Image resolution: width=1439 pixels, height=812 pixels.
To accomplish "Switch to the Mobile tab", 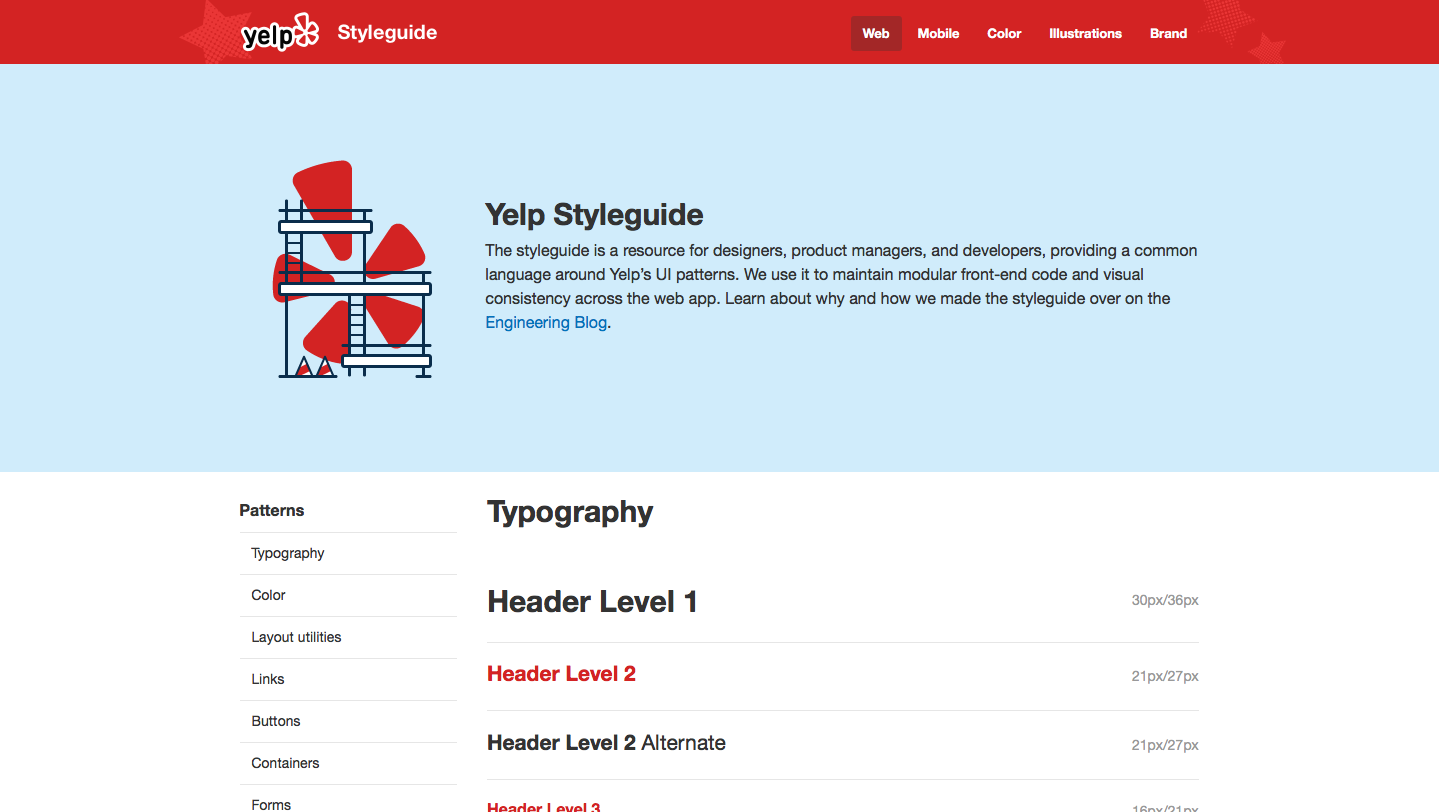I will pos(938,33).
